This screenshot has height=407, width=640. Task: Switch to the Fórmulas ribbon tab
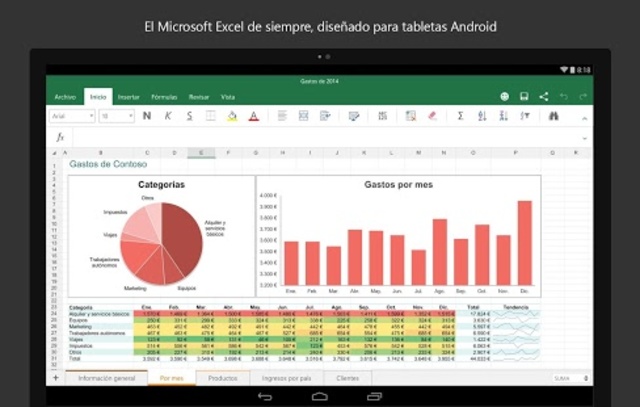pyautogui.click(x=164, y=97)
